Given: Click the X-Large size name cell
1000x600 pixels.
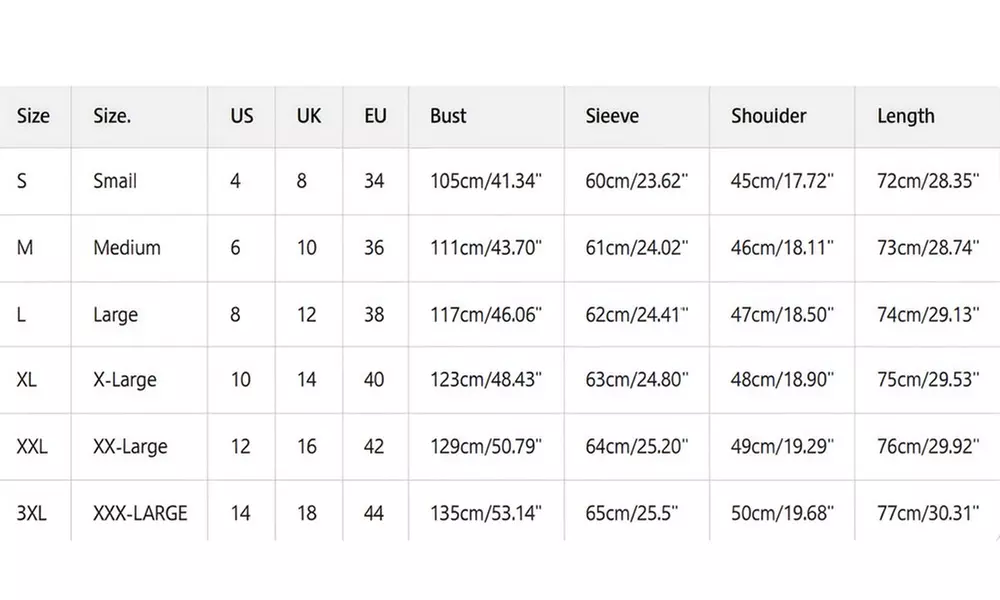Looking at the screenshot, I should pyautogui.click(x=125, y=380).
